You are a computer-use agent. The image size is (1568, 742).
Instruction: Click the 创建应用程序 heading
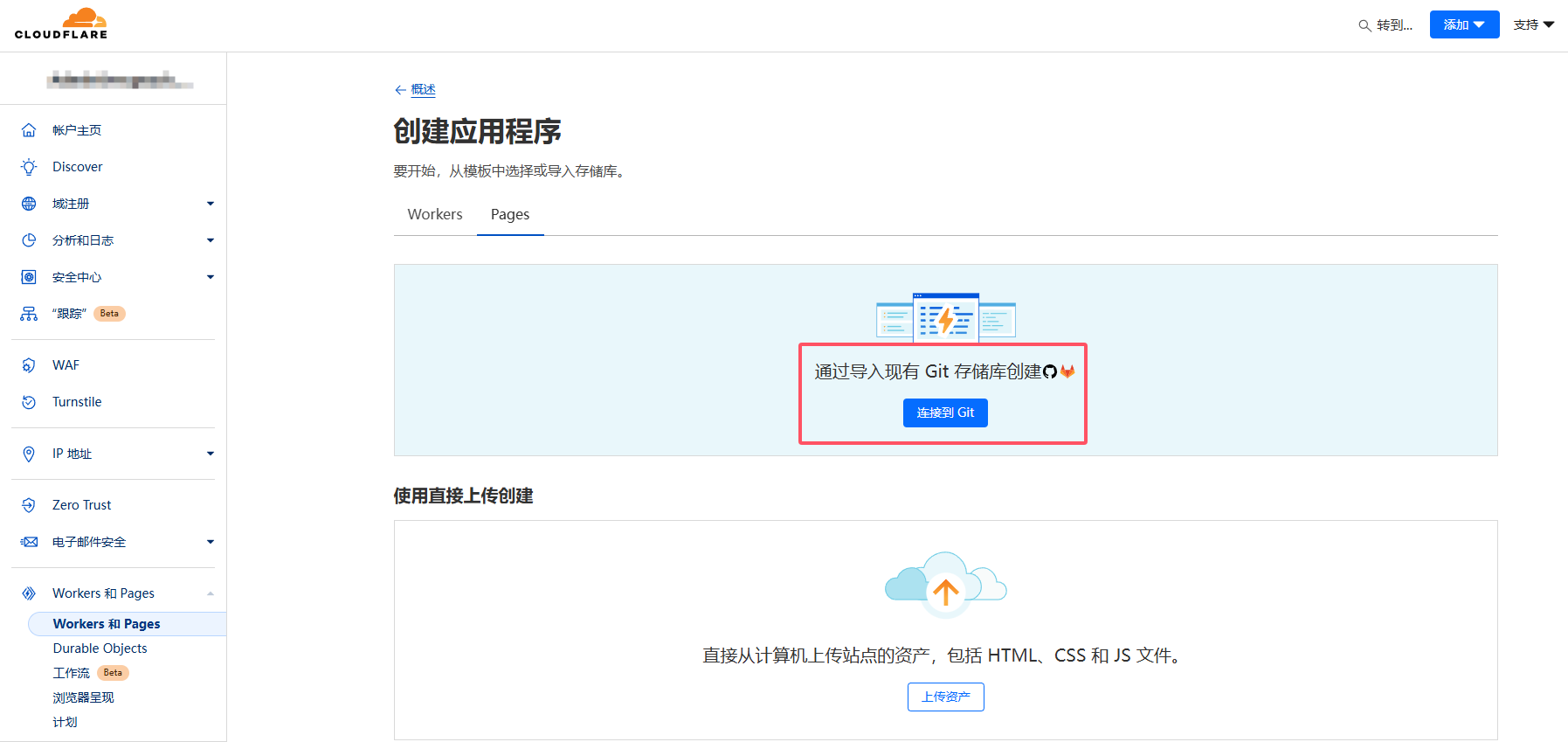coord(478,131)
